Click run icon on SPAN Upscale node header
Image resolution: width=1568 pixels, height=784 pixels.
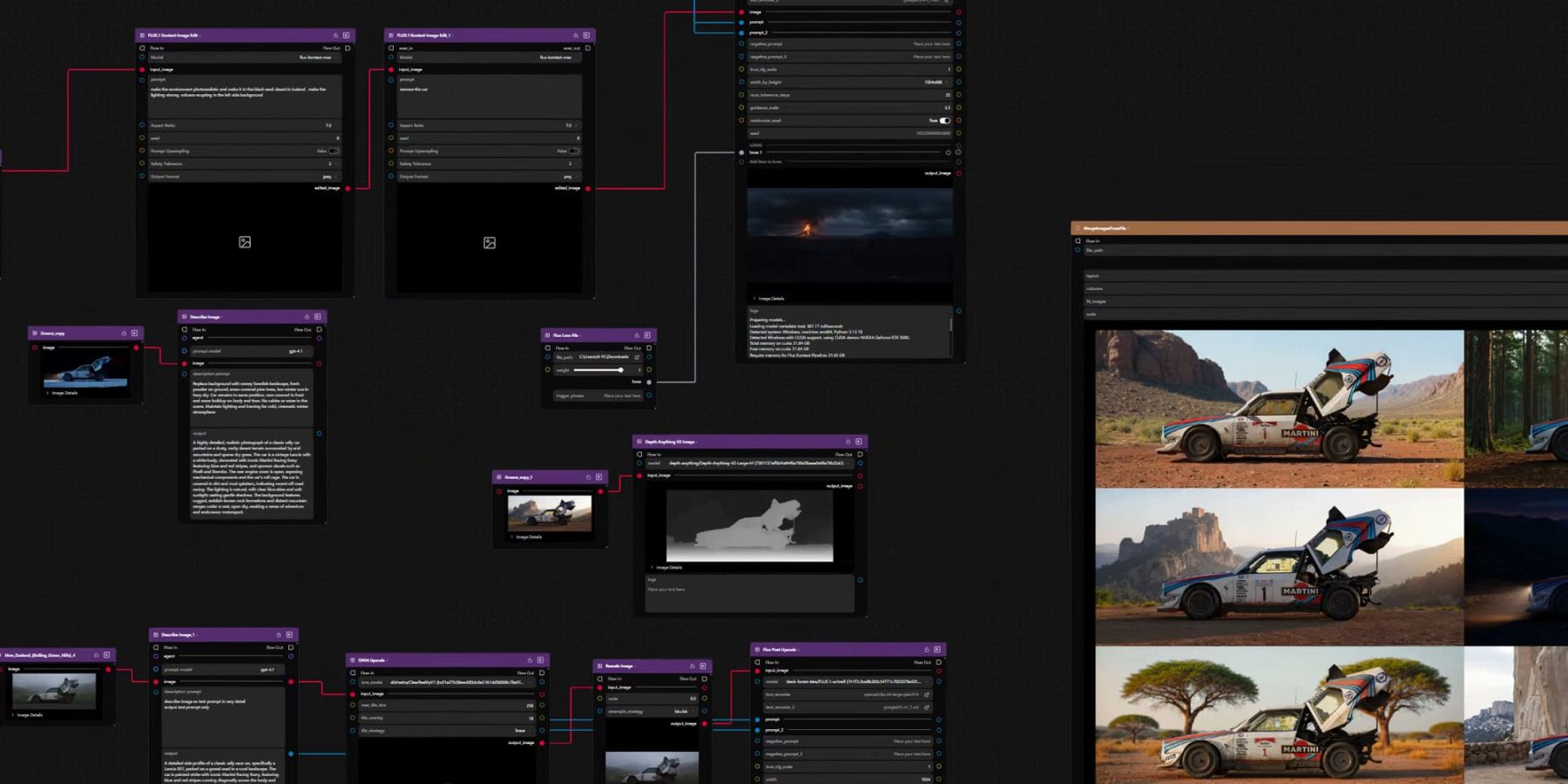(540, 660)
